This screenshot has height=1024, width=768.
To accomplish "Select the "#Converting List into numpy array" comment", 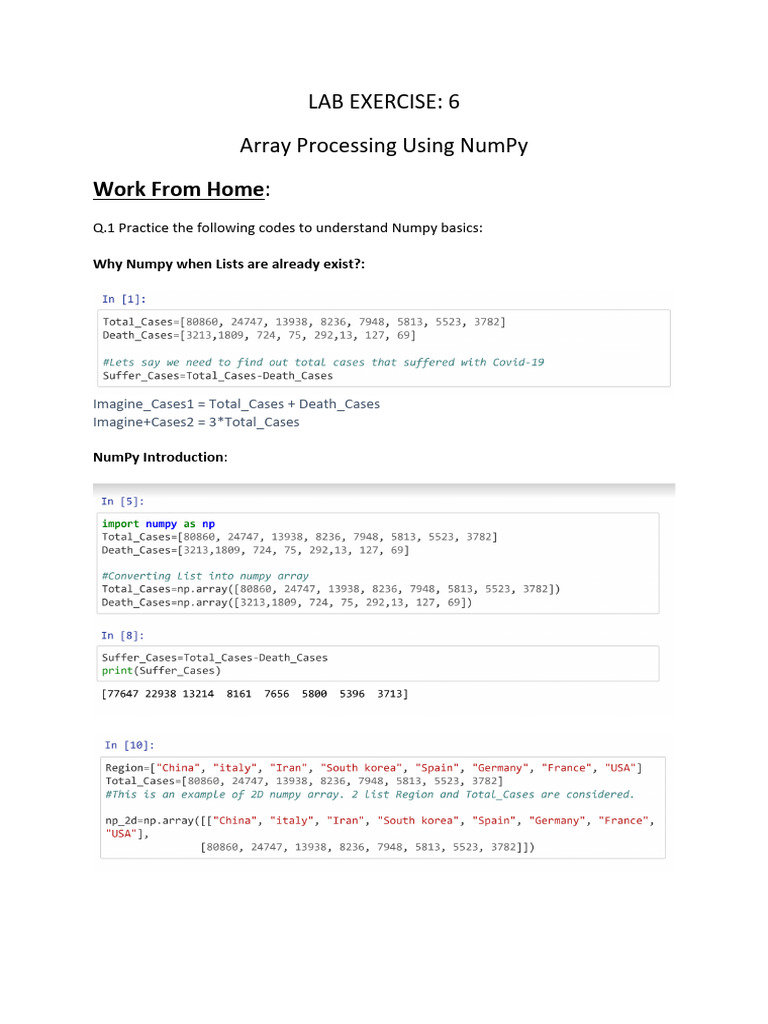I will [205, 576].
